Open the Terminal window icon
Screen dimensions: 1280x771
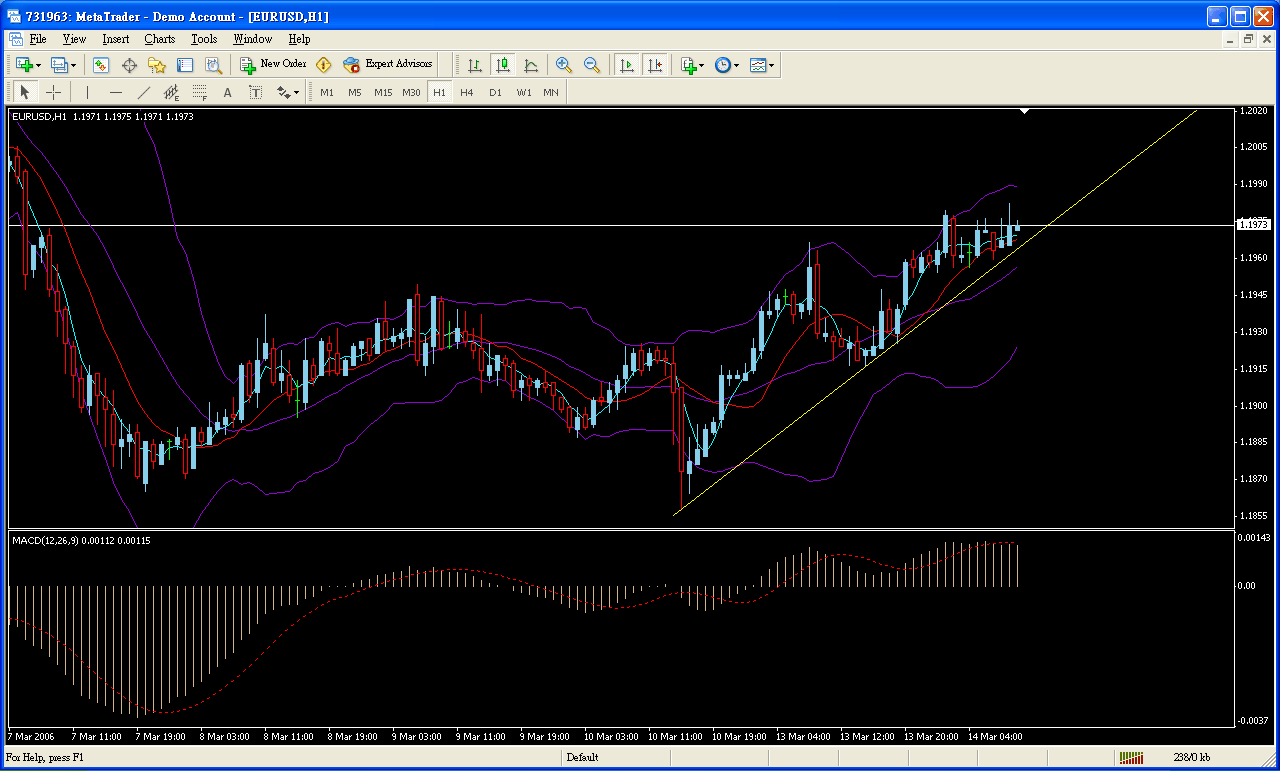tap(185, 65)
